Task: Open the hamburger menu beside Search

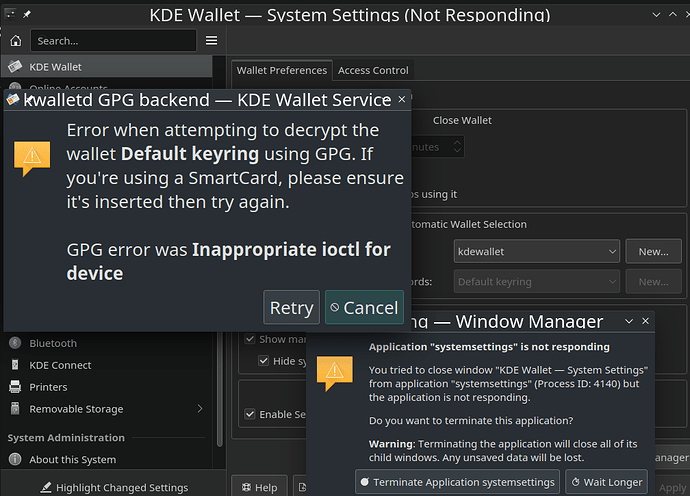Action: pos(212,40)
